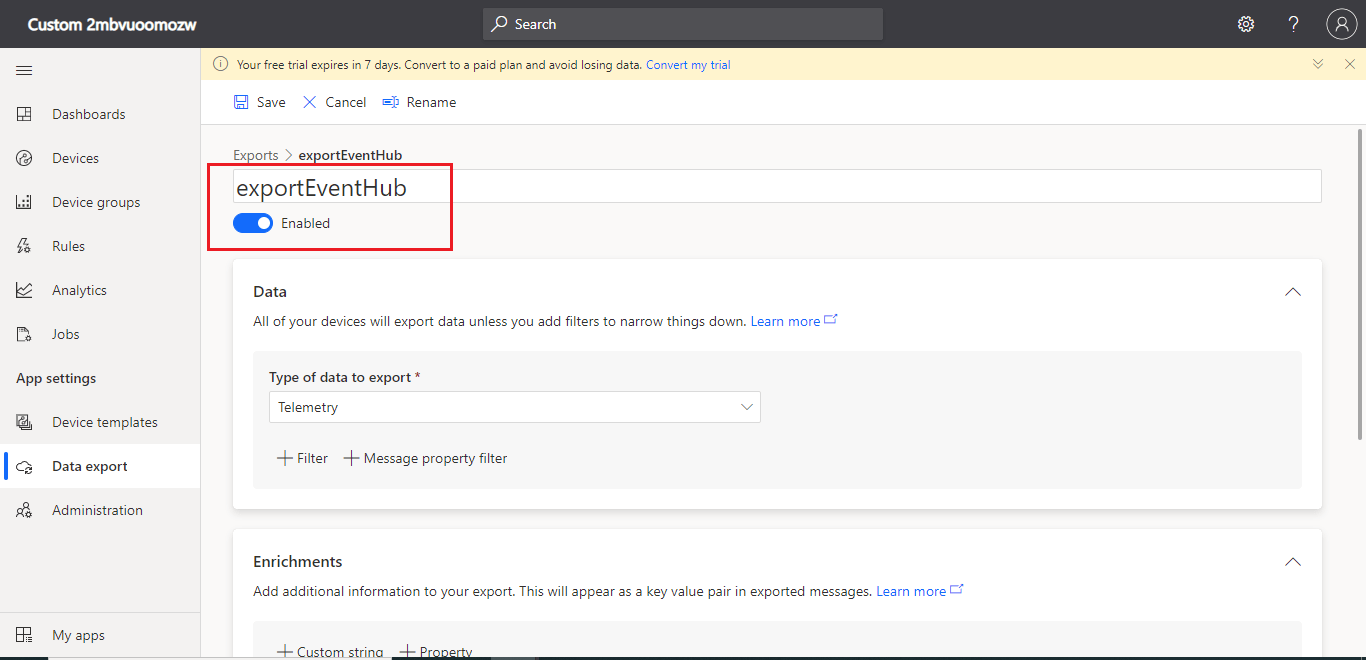1366x660 pixels.
Task: Click the settings gear icon
Action: pyautogui.click(x=1246, y=24)
